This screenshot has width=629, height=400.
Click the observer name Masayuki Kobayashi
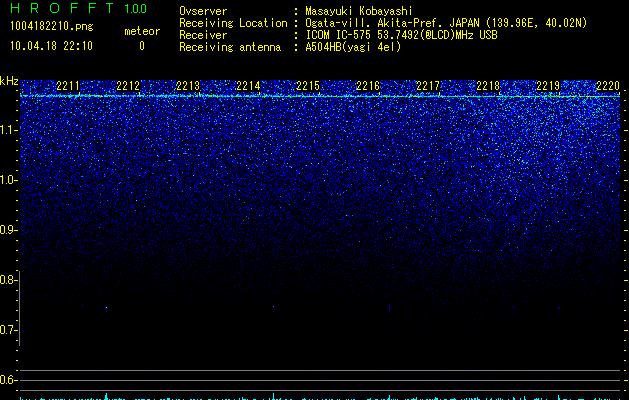(359, 11)
